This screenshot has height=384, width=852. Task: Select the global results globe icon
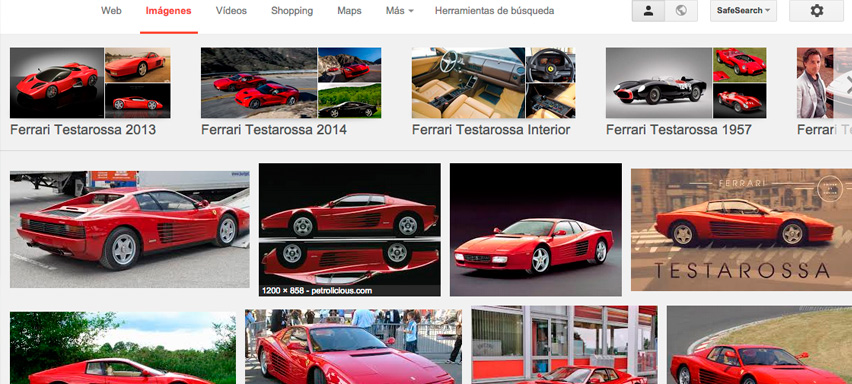pyautogui.click(x=681, y=11)
